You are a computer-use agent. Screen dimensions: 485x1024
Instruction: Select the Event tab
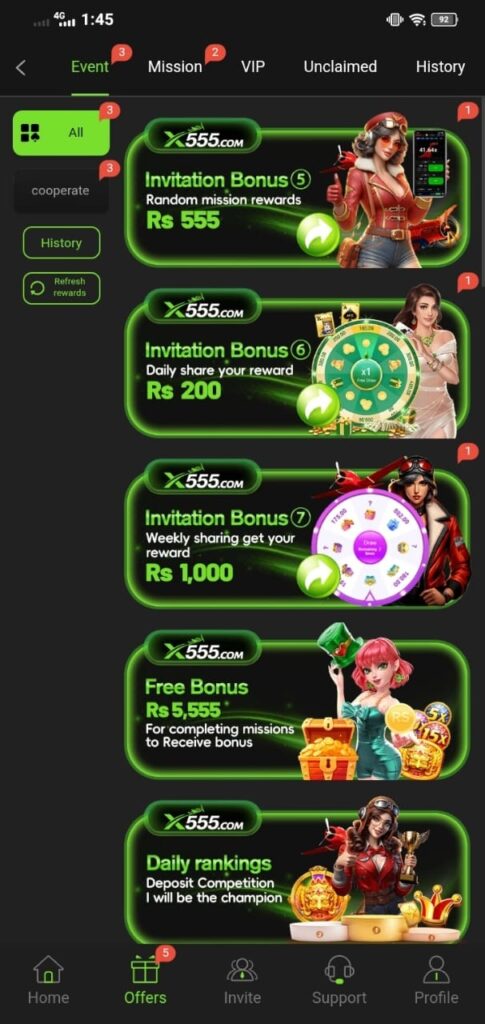point(90,67)
